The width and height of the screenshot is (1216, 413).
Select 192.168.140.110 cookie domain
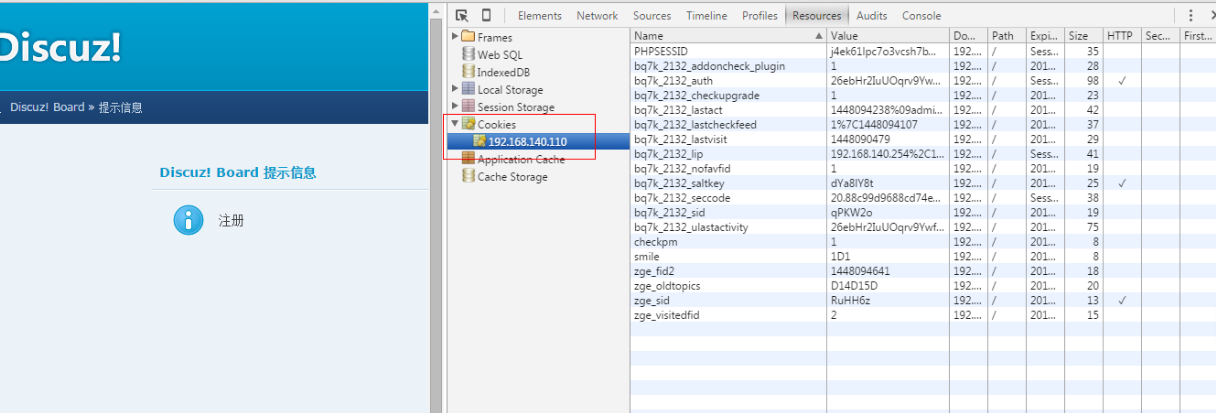click(527, 142)
